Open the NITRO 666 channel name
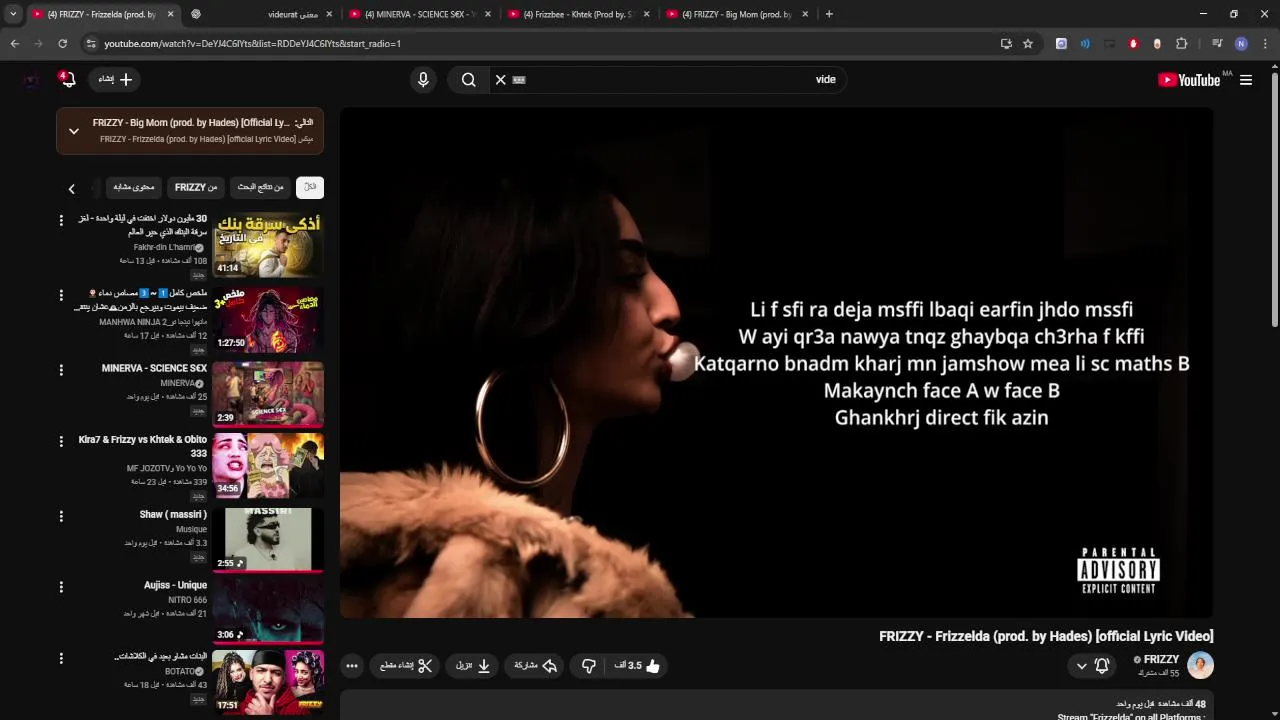 tap(187, 600)
